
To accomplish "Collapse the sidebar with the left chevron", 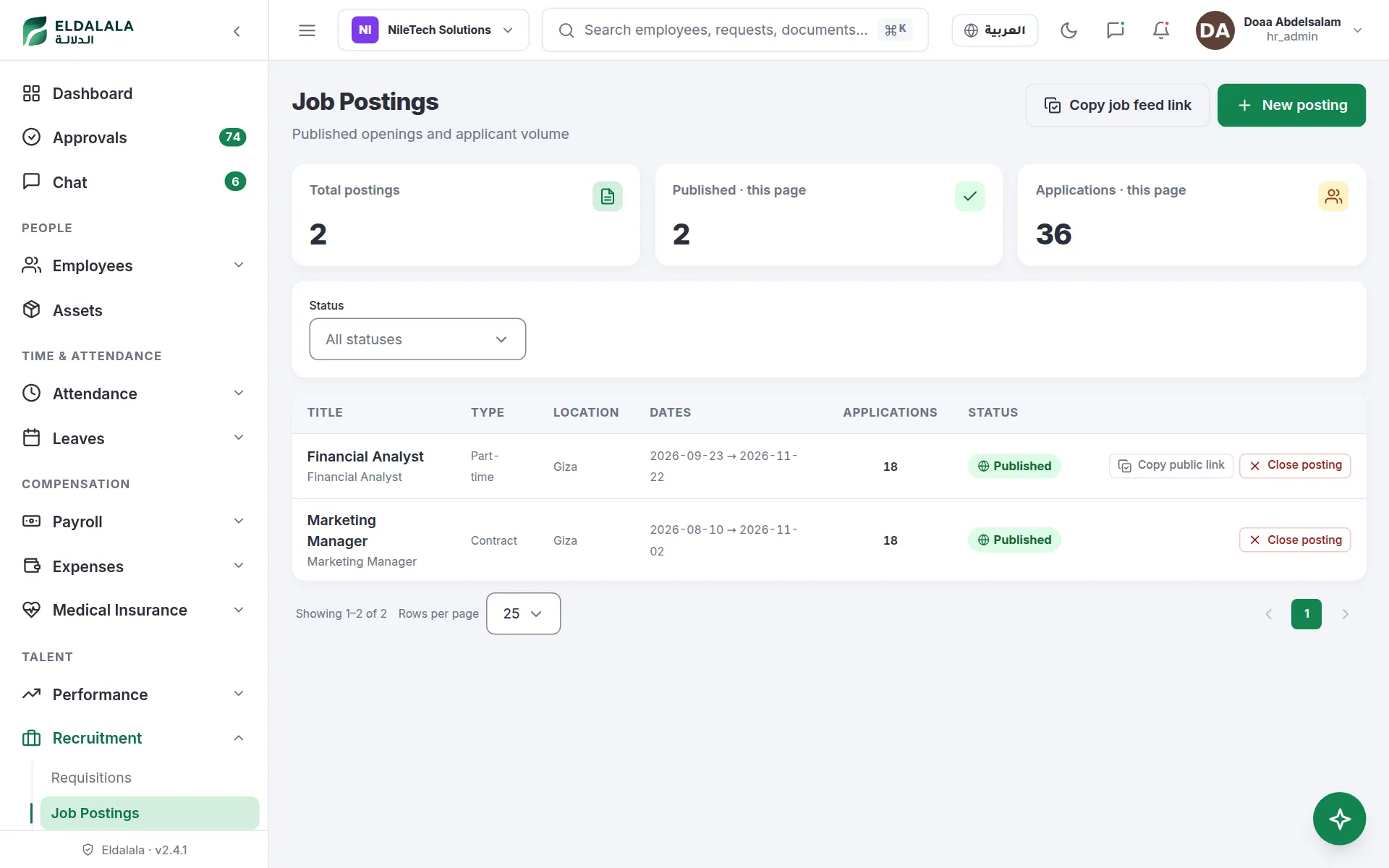I will pos(237,30).
